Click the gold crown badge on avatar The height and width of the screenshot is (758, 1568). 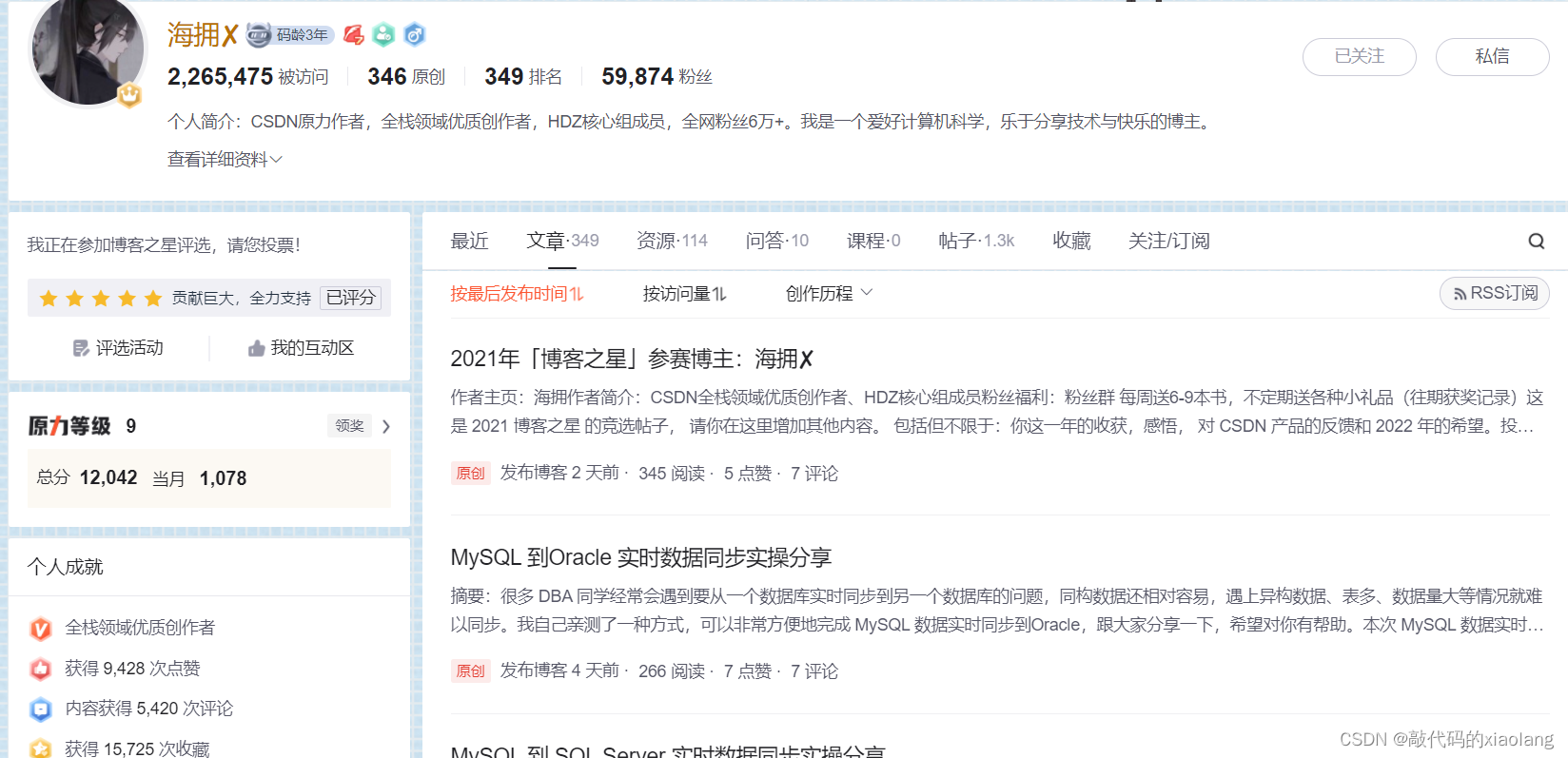tap(129, 94)
